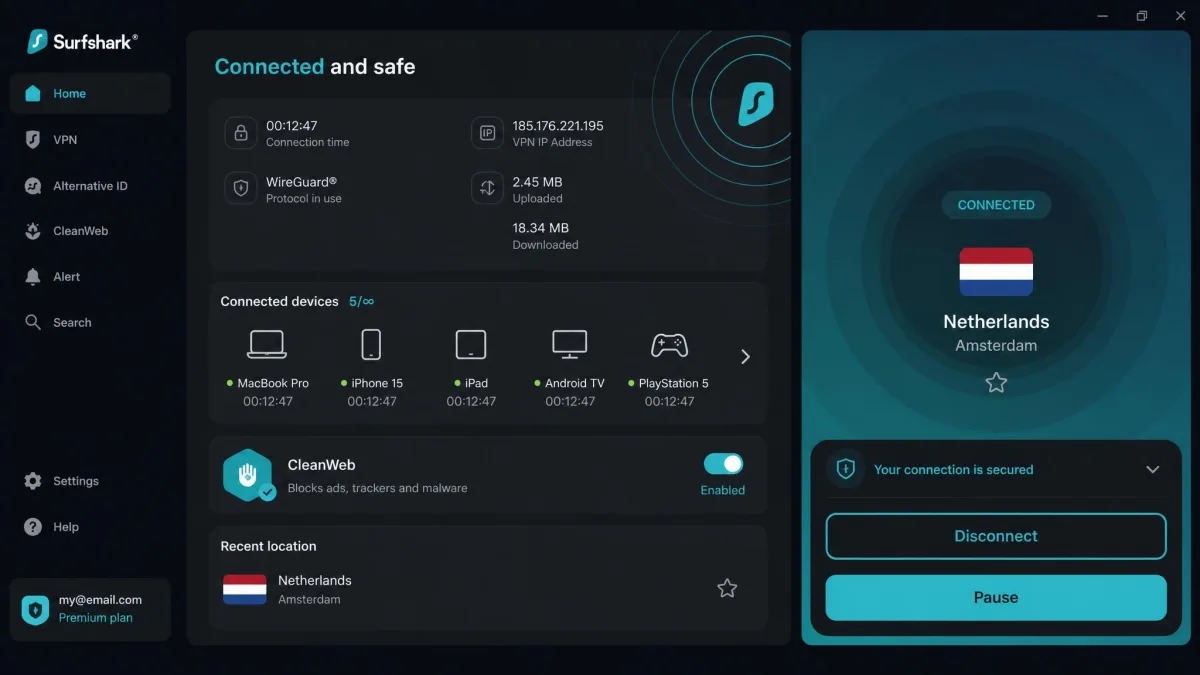
Task: Click the 2.45 MB uploaded value
Action: [x=537, y=182]
